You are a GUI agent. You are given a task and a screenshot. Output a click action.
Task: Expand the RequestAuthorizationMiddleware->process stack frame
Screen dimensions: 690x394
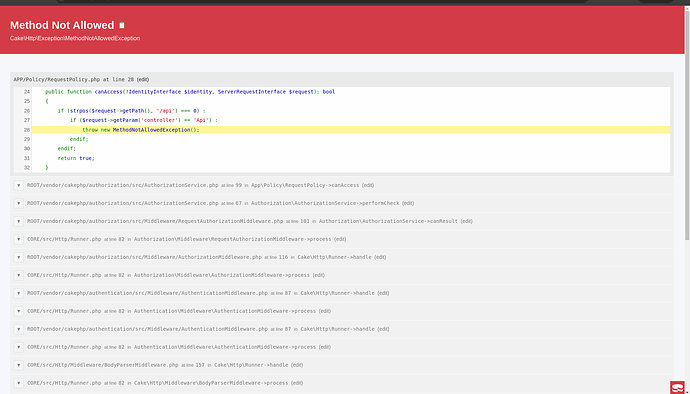tap(18, 239)
